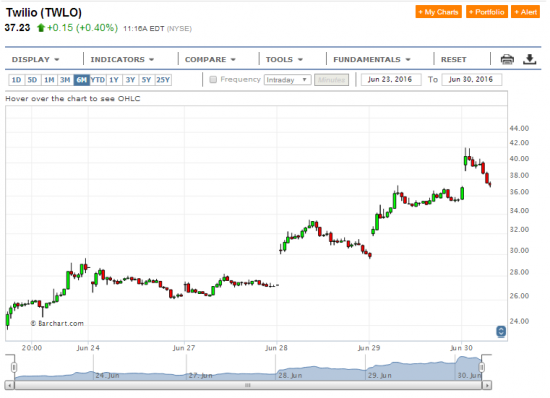Select the 1D time range
The height and width of the screenshot is (398, 550).
click(x=16, y=80)
